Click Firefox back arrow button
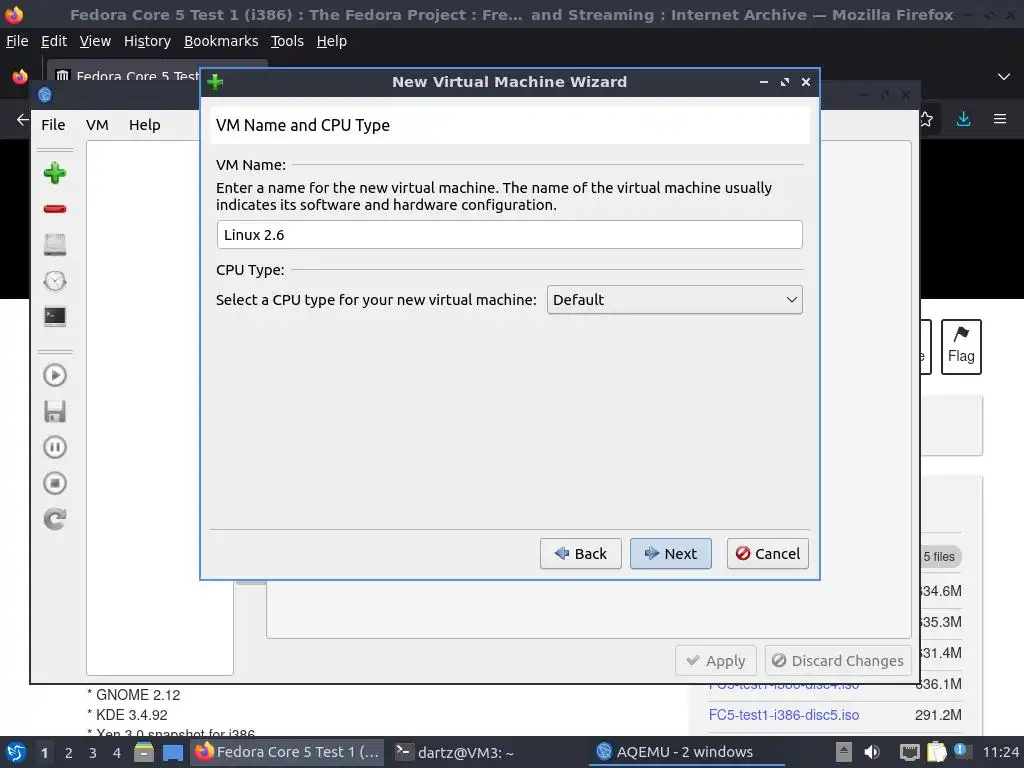1024x768 pixels. coord(22,120)
